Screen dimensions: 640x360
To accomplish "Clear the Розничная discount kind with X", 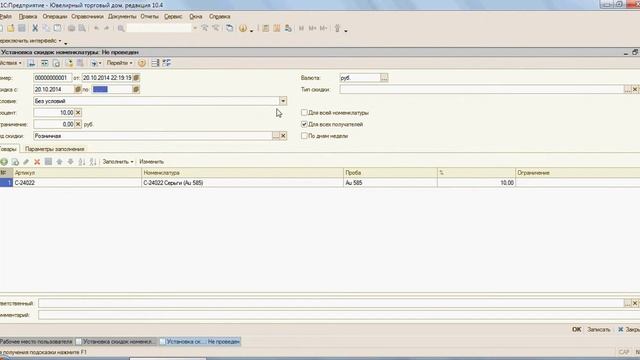I will point(283,136).
